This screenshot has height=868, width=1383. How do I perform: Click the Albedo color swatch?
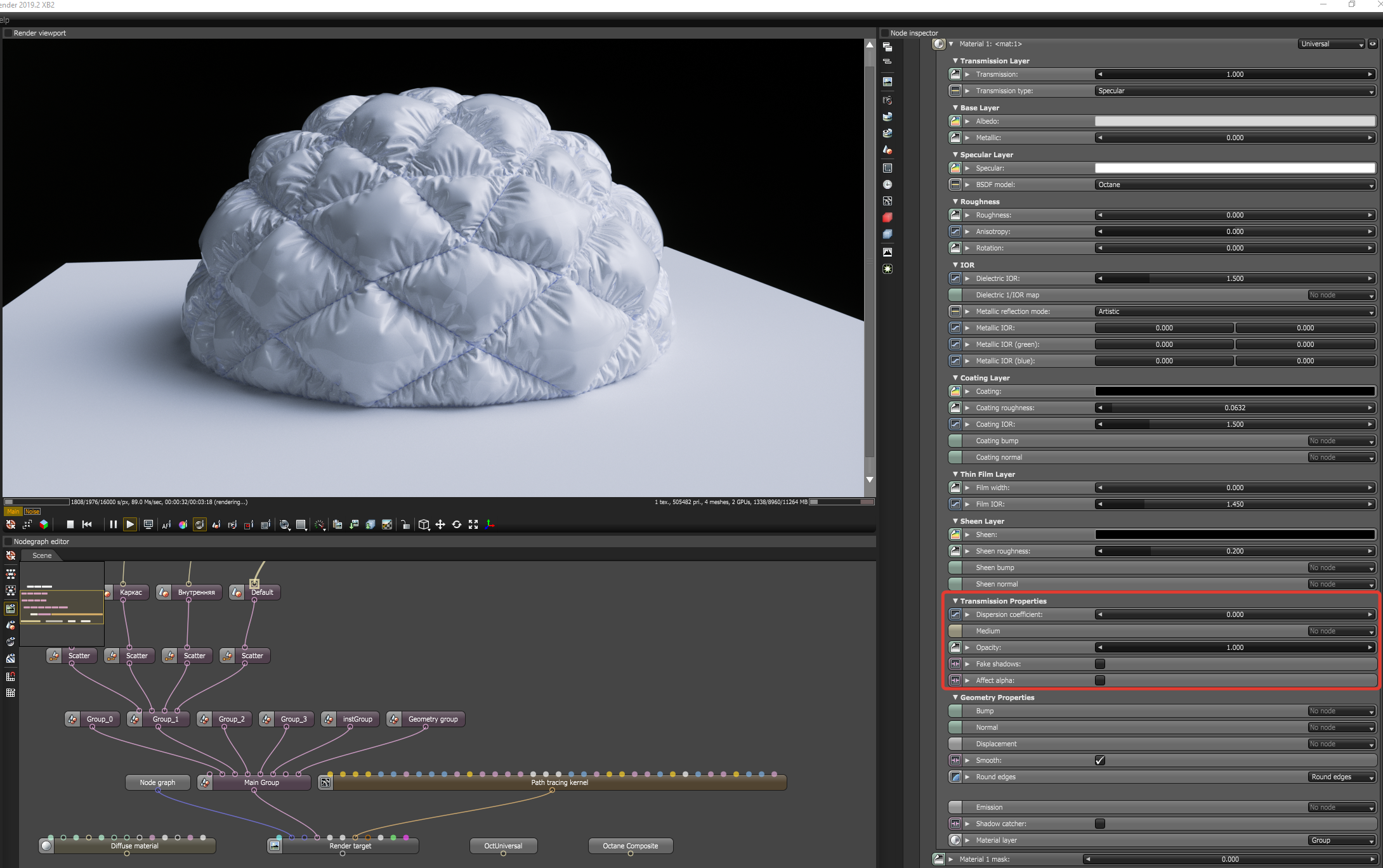point(1235,121)
